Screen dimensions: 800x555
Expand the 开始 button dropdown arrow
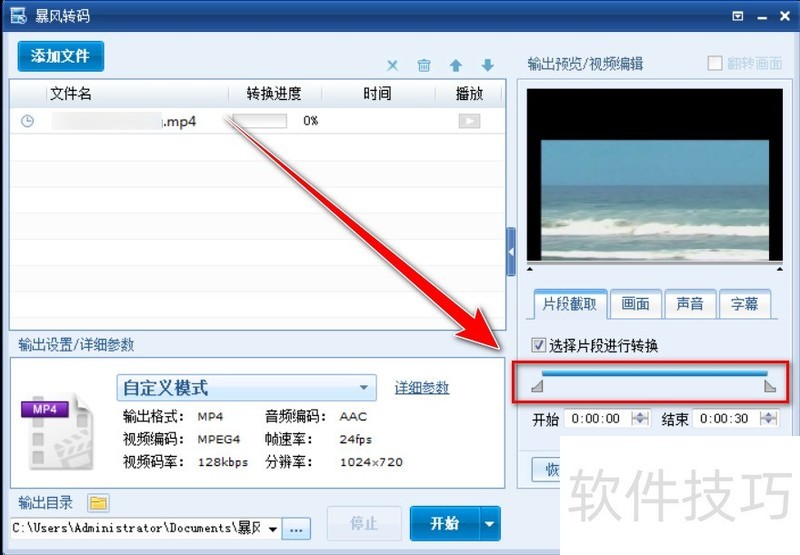[x=490, y=523]
